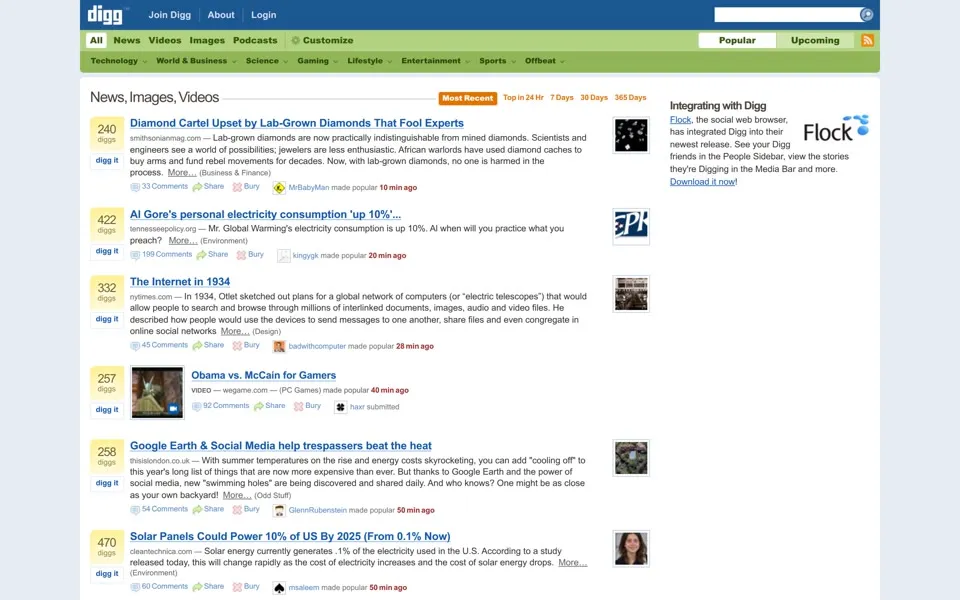Viewport: 960px width, 600px height.
Task: Open the Internet in 1934 thumbnail image
Action: [x=631, y=294]
